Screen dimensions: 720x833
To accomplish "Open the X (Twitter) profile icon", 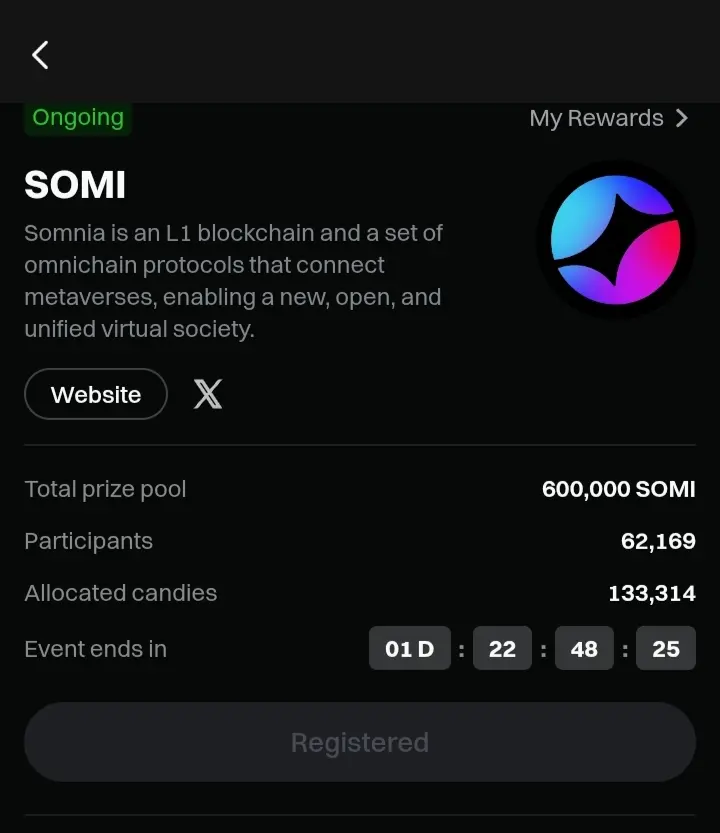I will click(x=208, y=394).
